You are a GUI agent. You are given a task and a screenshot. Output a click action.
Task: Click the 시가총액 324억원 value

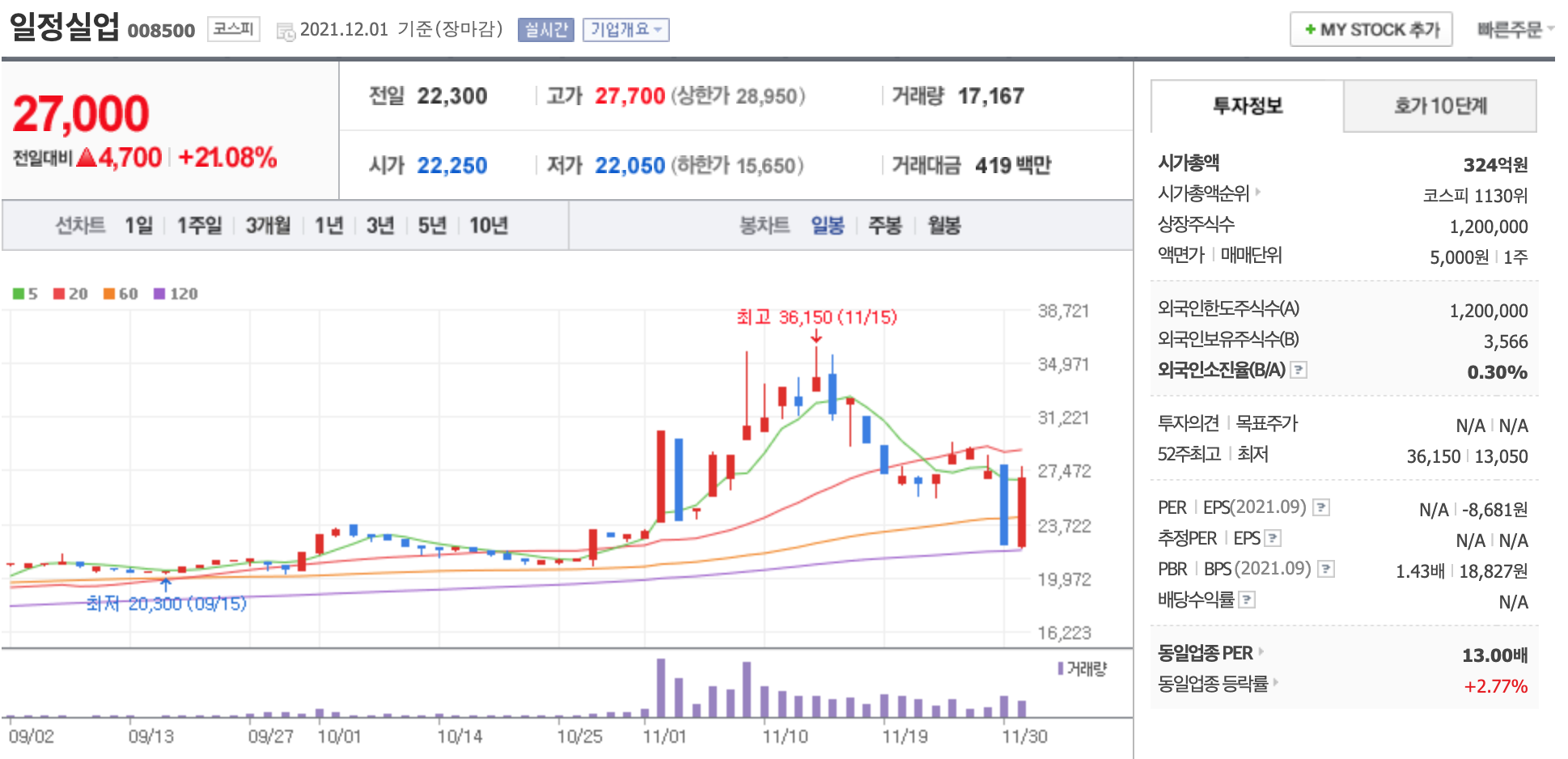point(1495,165)
